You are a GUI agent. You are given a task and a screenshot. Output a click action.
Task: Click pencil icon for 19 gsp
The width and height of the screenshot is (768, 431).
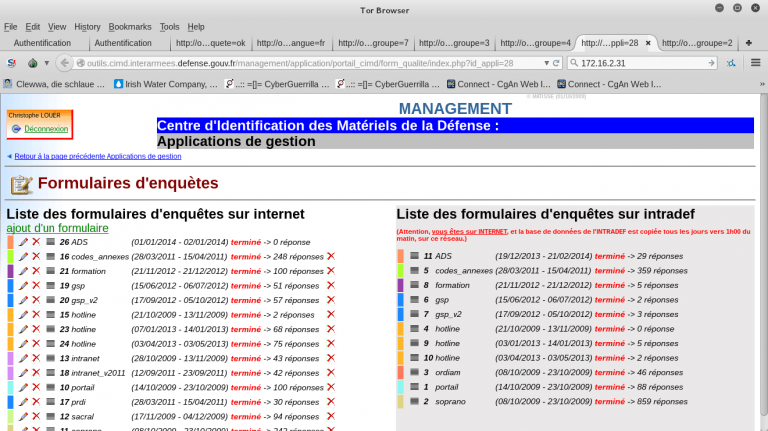(23, 286)
